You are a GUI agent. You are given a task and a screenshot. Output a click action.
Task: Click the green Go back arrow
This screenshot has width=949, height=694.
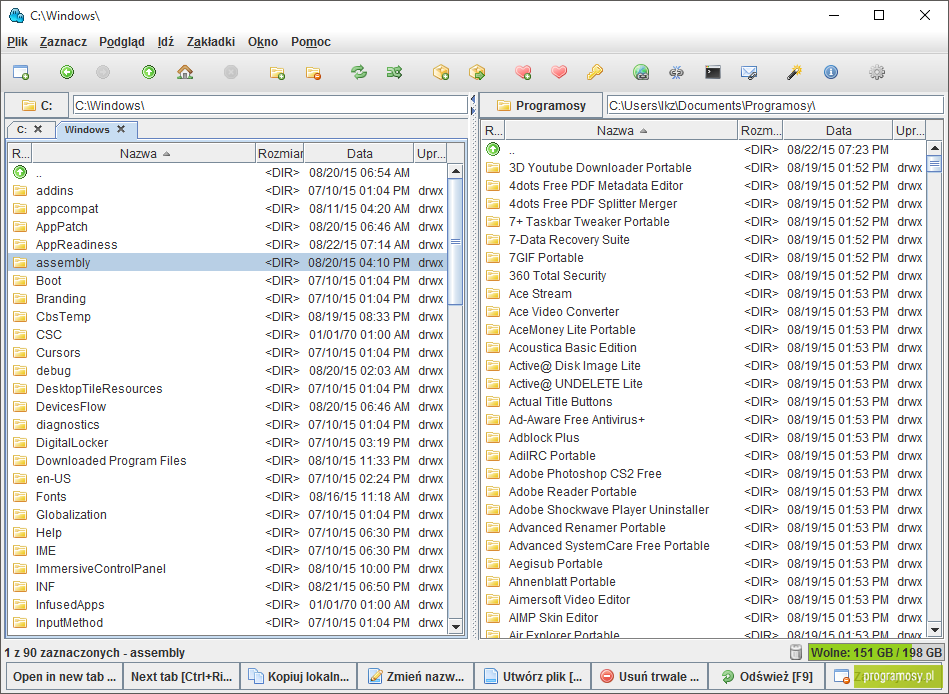pyautogui.click(x=67, y=73)
